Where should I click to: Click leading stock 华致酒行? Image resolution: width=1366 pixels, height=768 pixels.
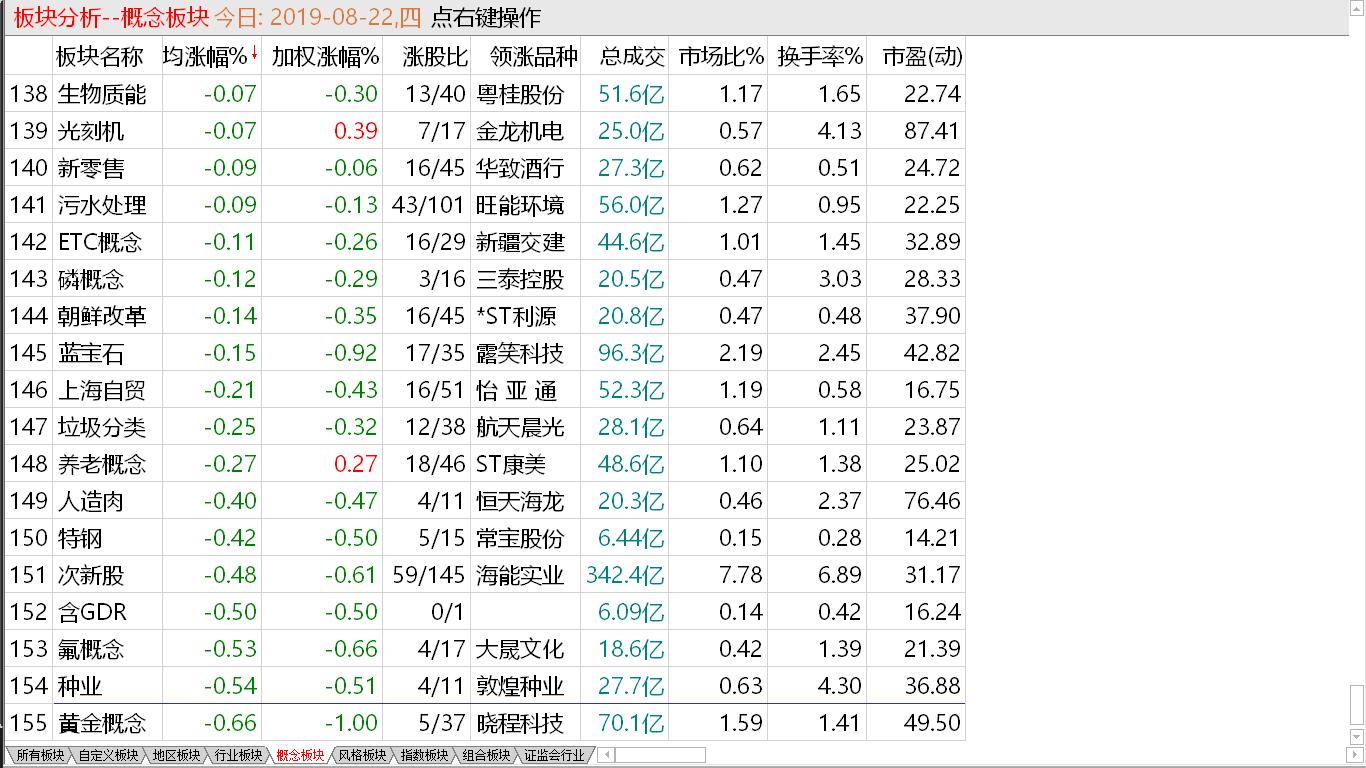coord(520,168)
